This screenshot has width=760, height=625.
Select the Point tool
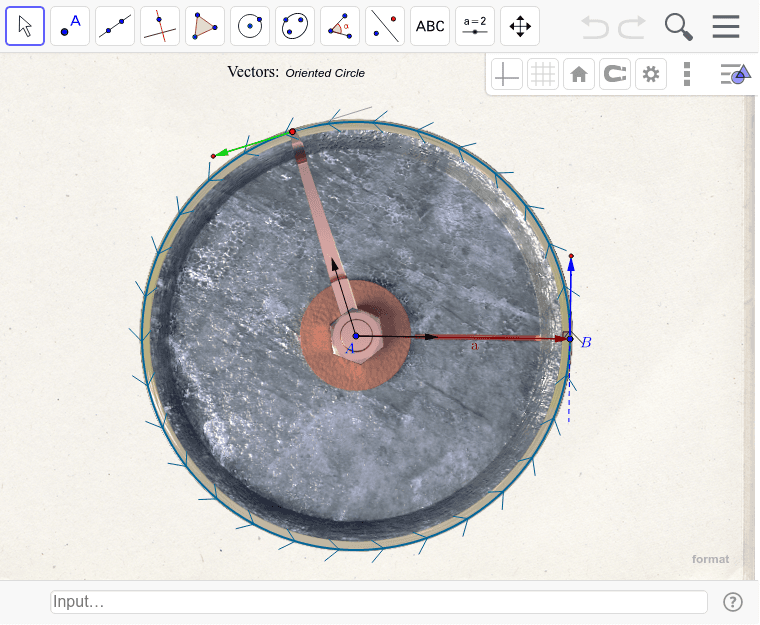(70, 26)
